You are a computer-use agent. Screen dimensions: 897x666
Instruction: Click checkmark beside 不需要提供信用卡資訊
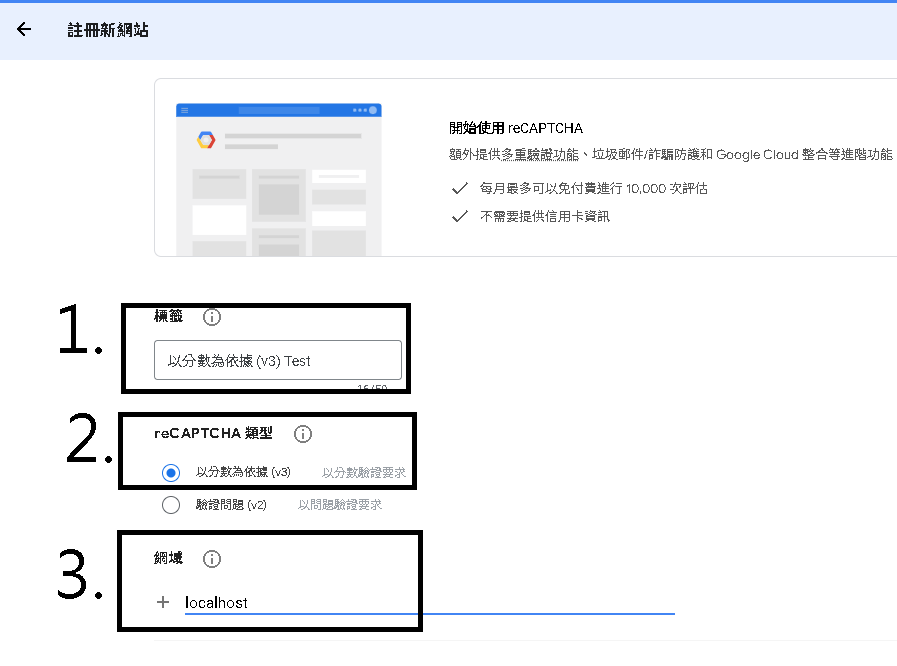click(x=460, y=216)
